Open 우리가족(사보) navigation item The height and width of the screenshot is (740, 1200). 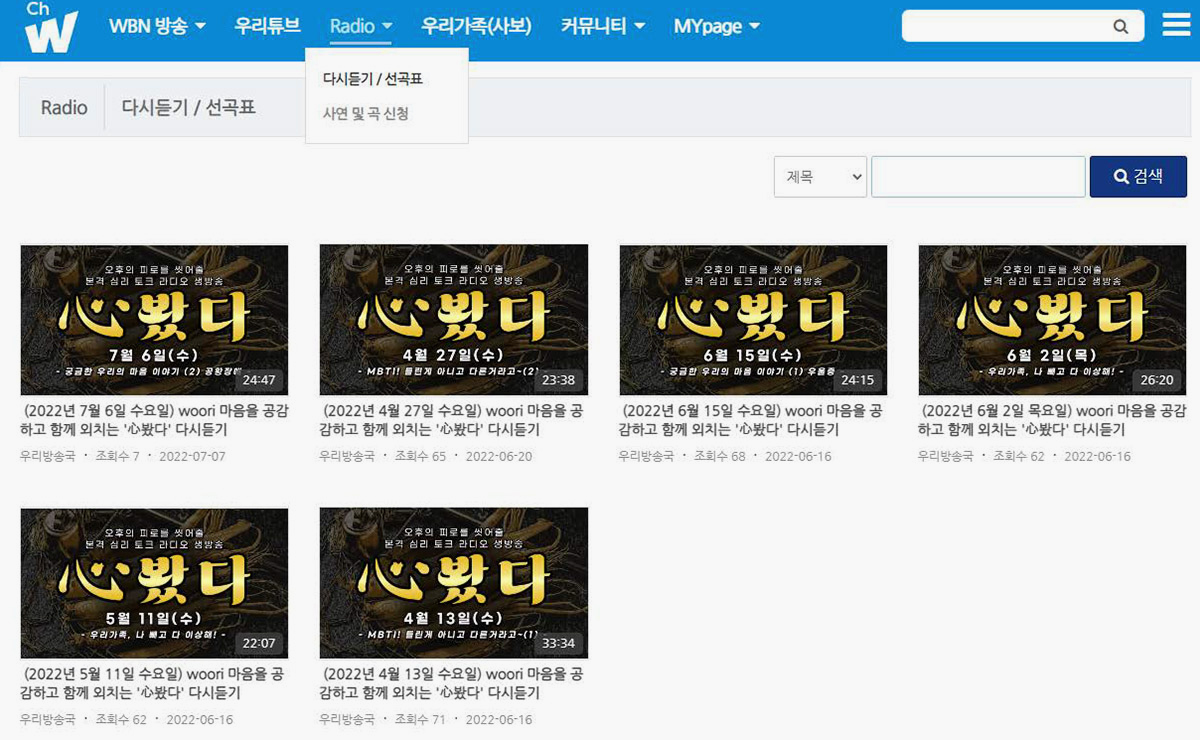click(x=476, y=26)
